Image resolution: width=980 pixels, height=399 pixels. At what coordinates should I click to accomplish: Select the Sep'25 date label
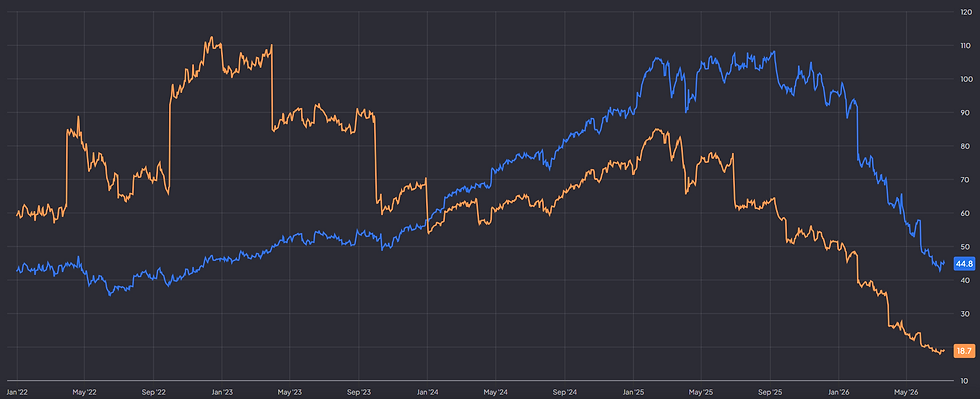click(x=769, y=392)
